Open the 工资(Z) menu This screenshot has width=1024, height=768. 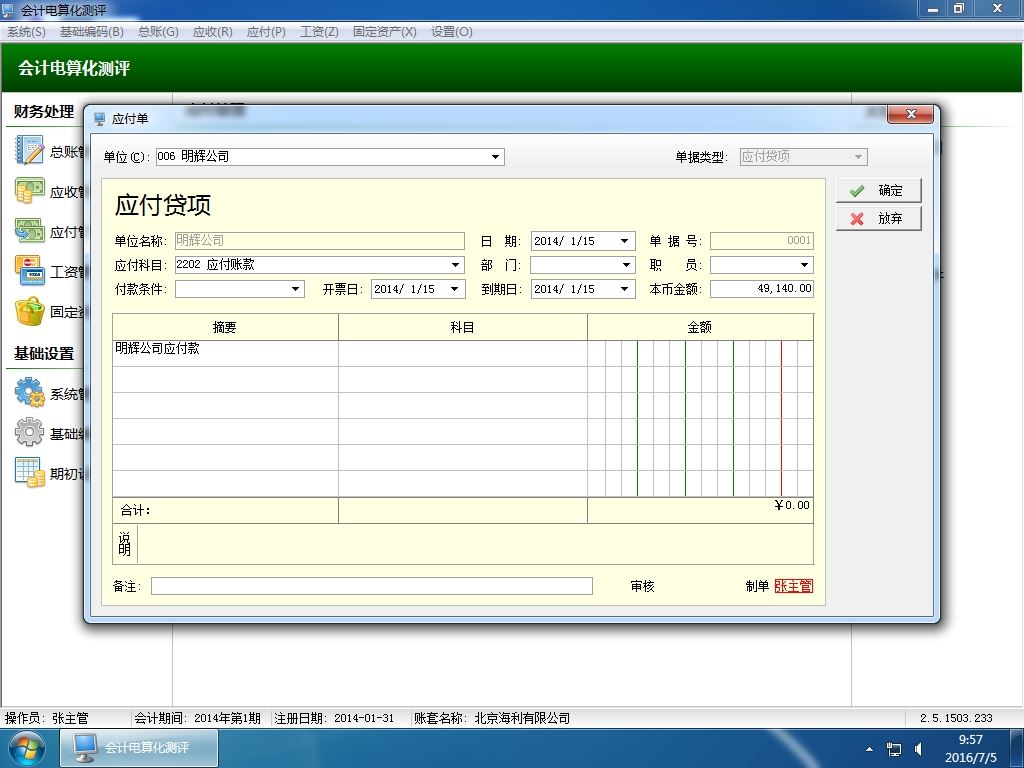[319, 31]
